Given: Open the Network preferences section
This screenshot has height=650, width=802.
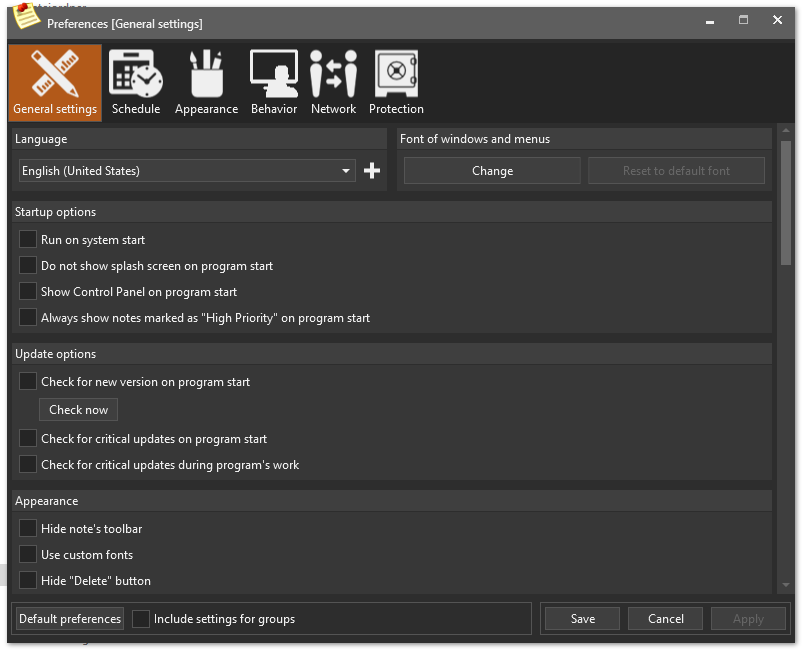Looking at the screenshot, I should (x=333, y=83).
